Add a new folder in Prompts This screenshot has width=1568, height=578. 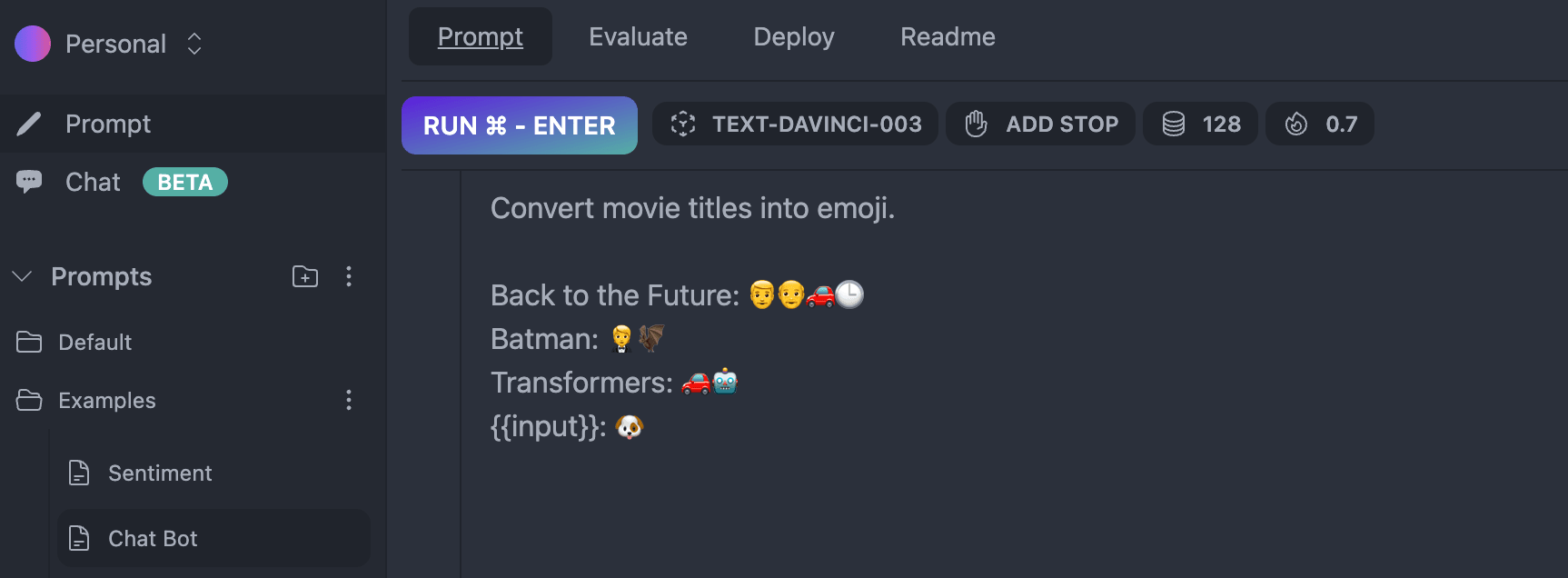(x=305, y=276)
